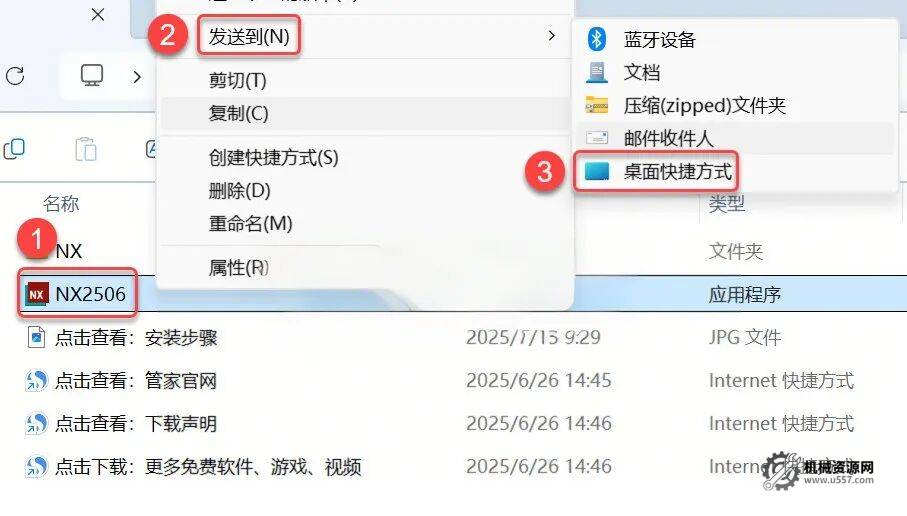This screenshot has height=516, width=907.
Task: Select the 点击查看：管家官网 internet shortcut
Action: pos(136,381)
